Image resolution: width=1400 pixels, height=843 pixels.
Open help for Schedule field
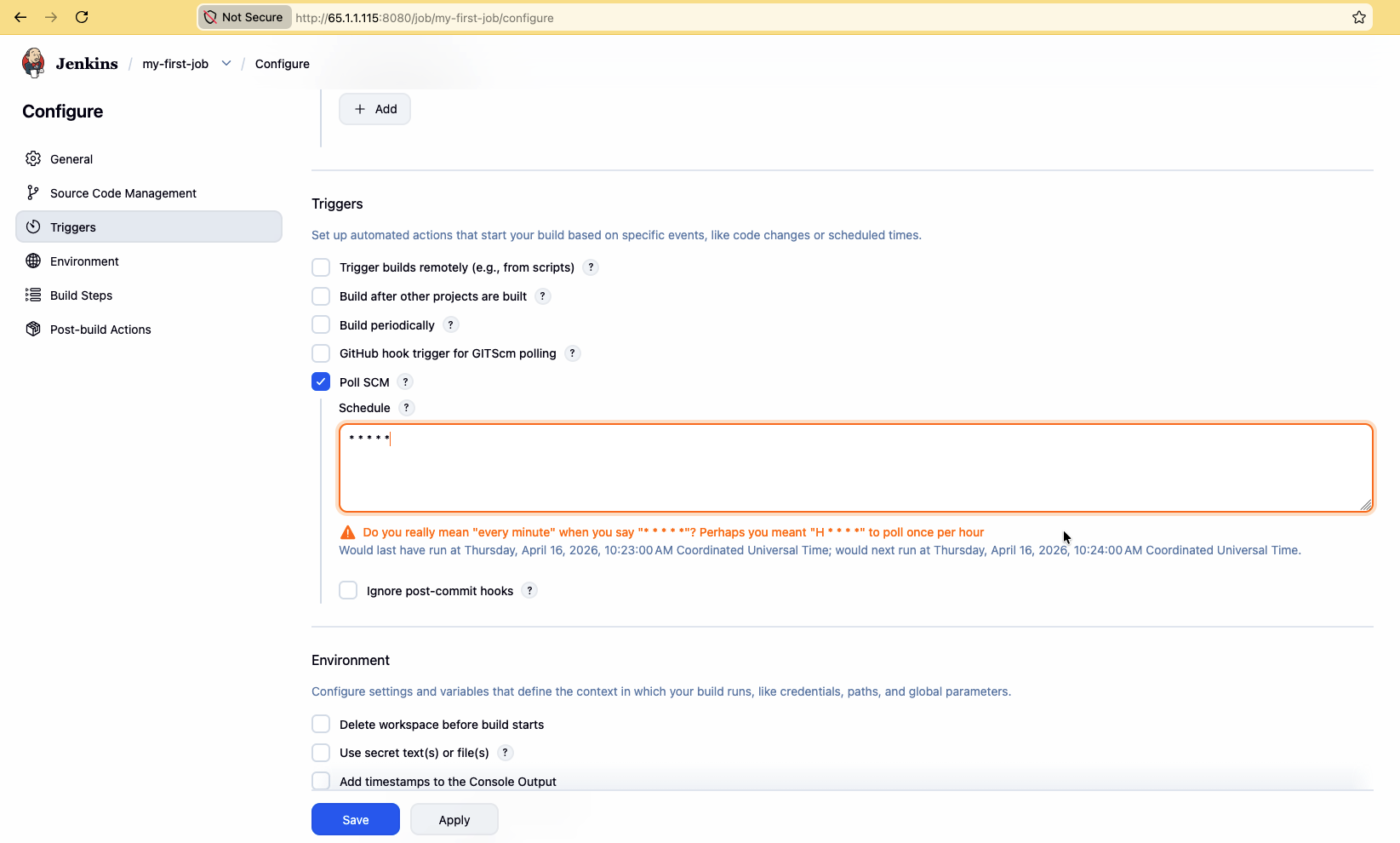407,408
